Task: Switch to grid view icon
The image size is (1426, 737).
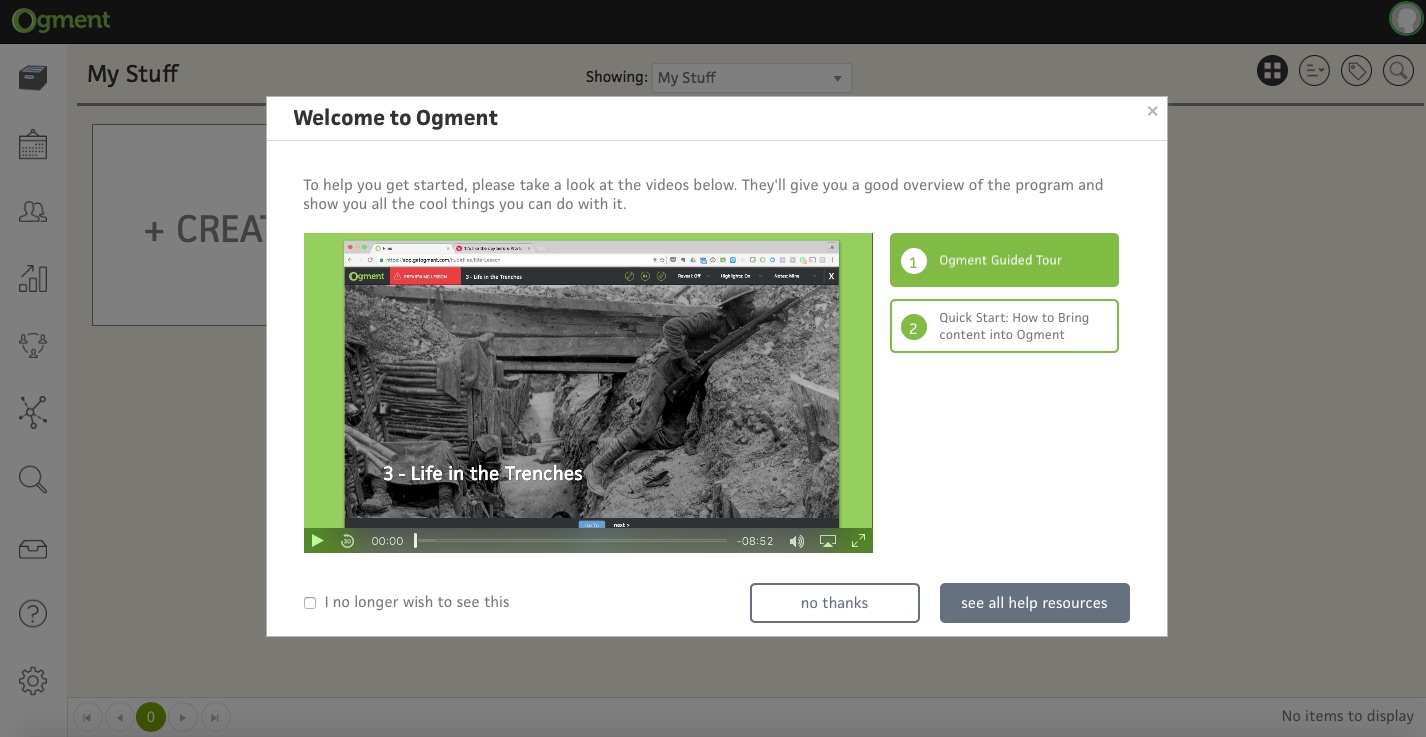Action: click(1272, 71)
